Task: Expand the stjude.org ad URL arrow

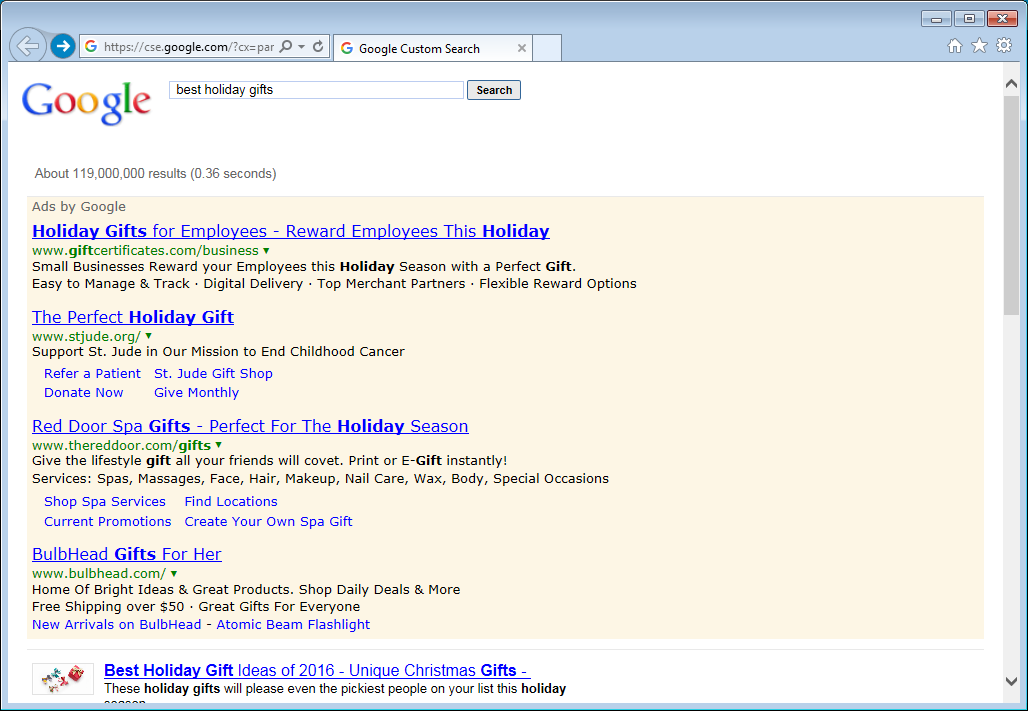Action: [149, 336]
